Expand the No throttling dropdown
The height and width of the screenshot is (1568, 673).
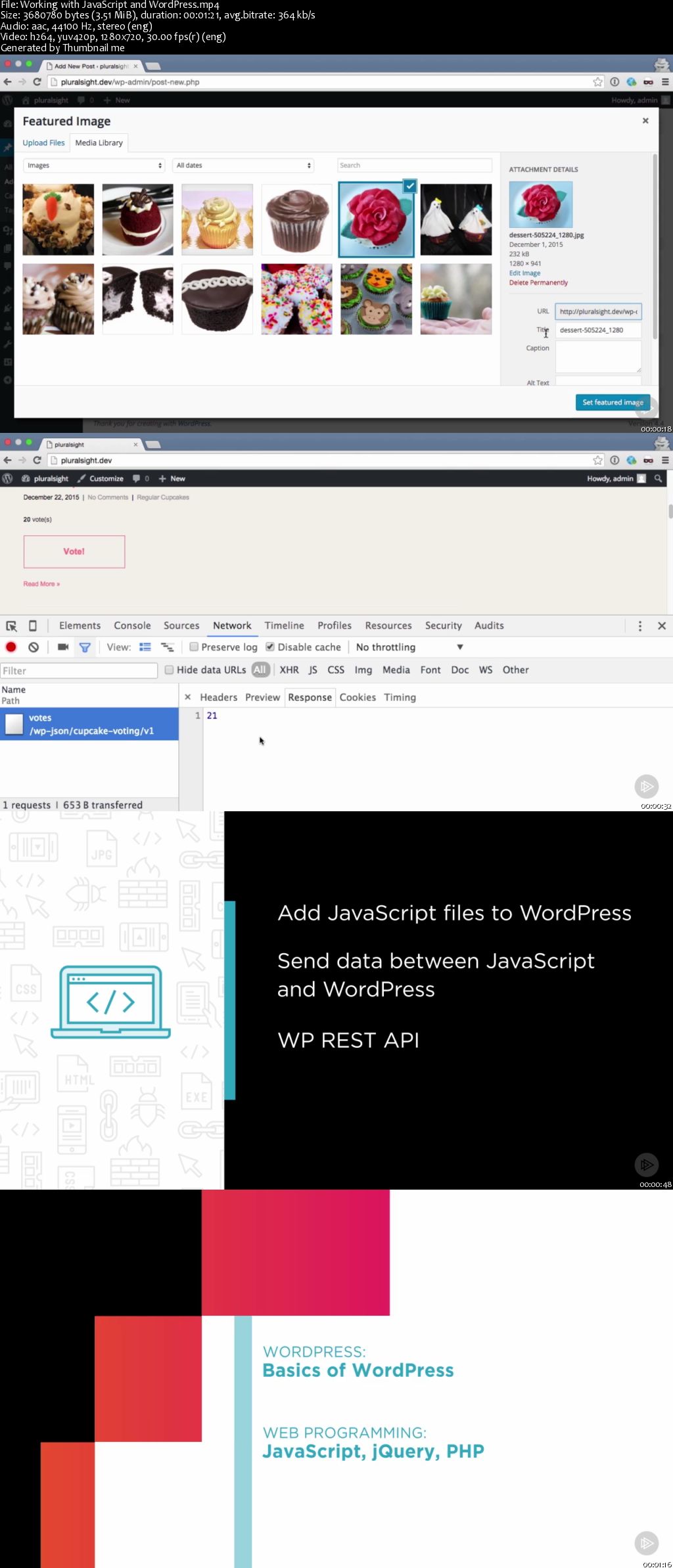point(409,647)
